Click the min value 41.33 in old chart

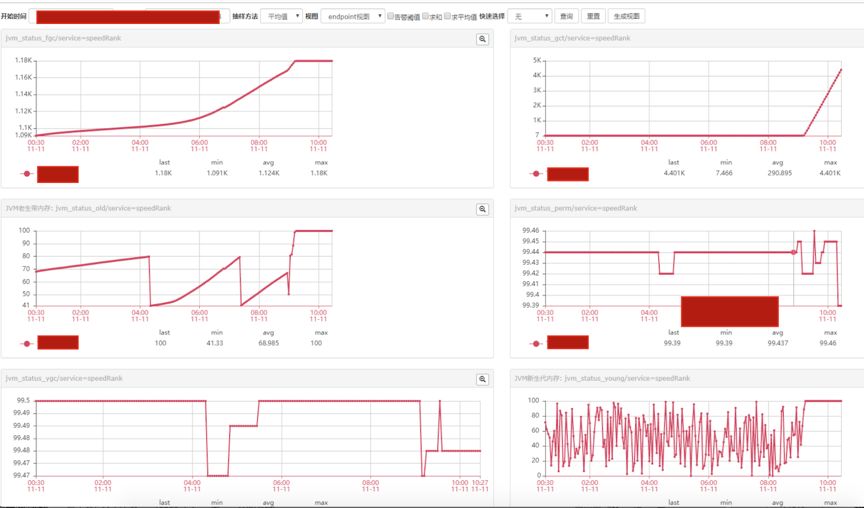[x=215, y=343]
